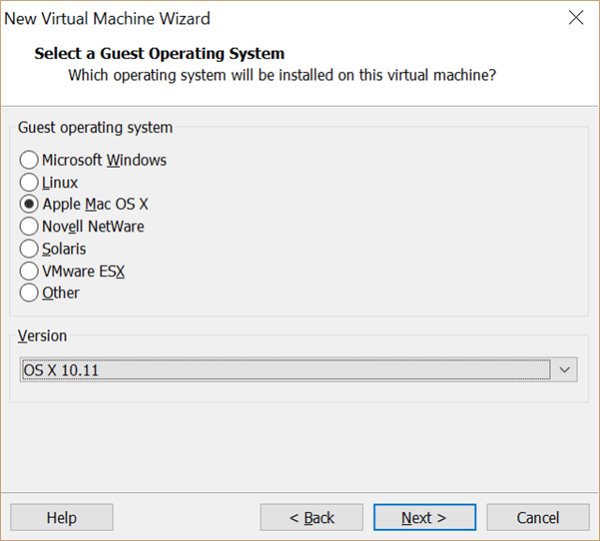Expand the Version dropdown arrow

coord(565,370)
